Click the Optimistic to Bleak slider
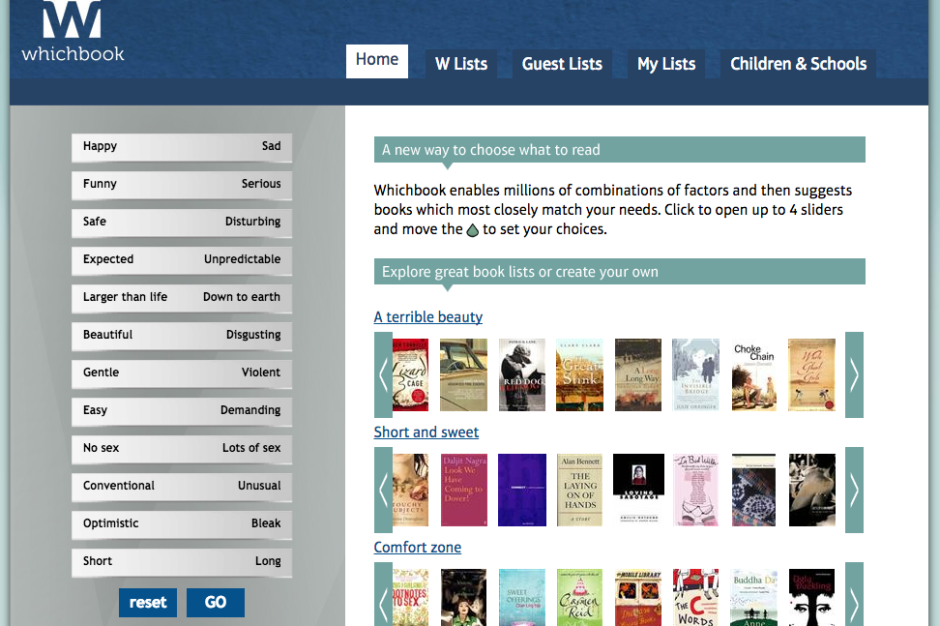 point(181,523)
